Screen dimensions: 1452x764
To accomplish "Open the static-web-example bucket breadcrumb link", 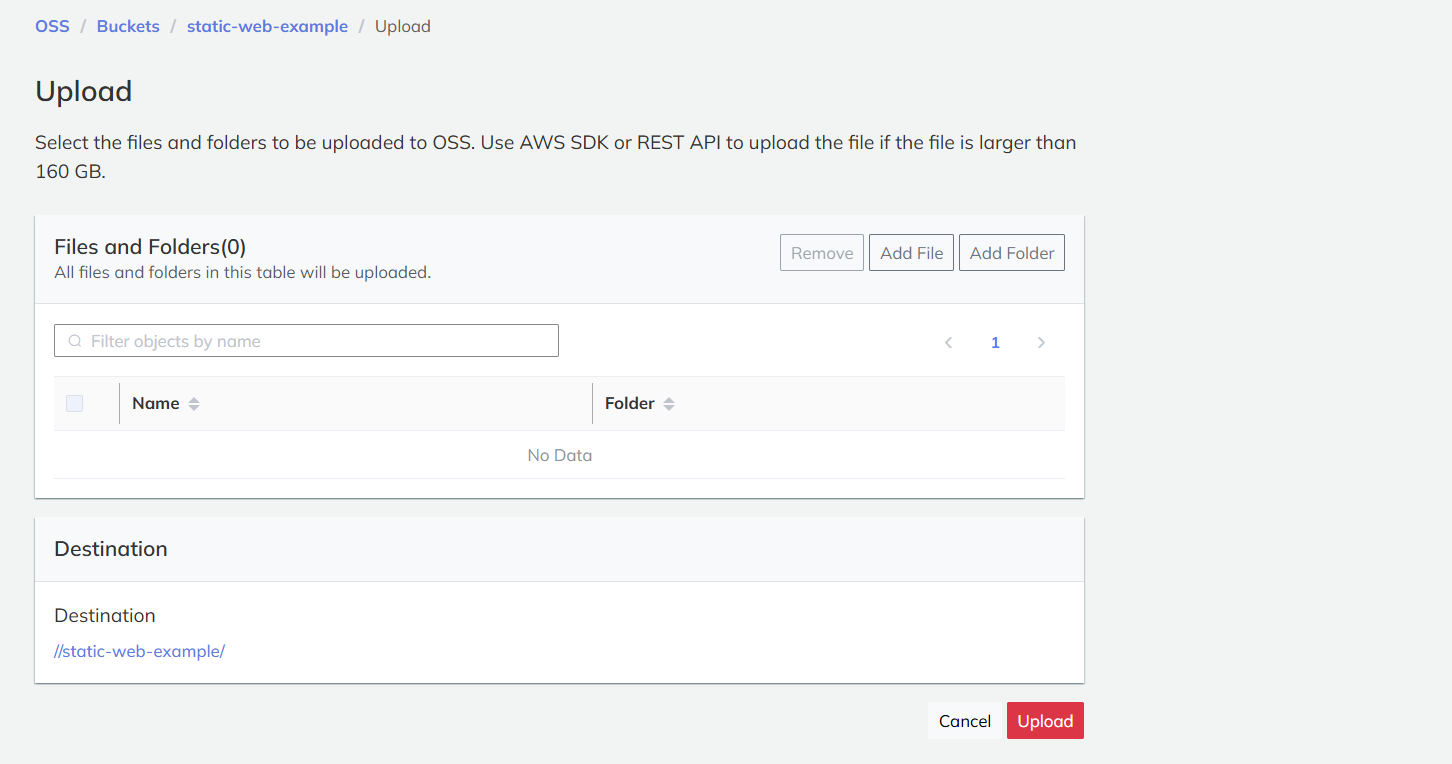I will click(x=267, y=26).
